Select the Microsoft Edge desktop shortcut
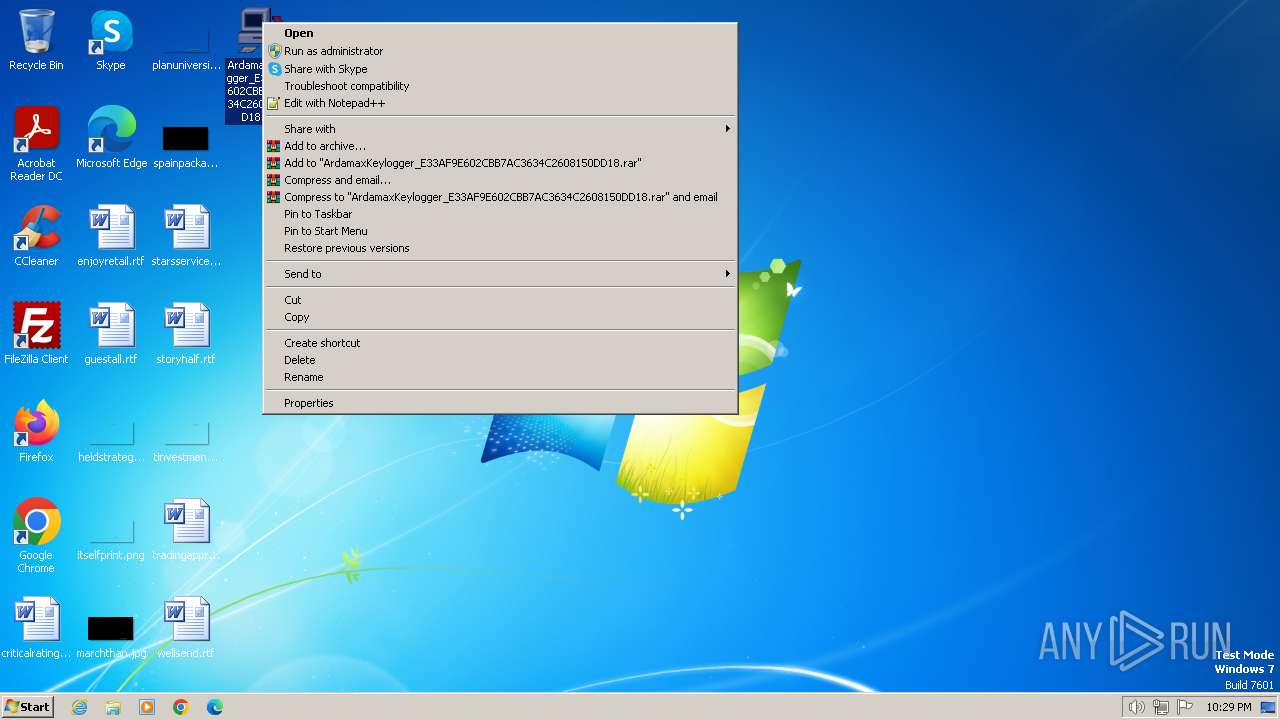The height and width of the screenshot is (720, 1280). point(111,138)
